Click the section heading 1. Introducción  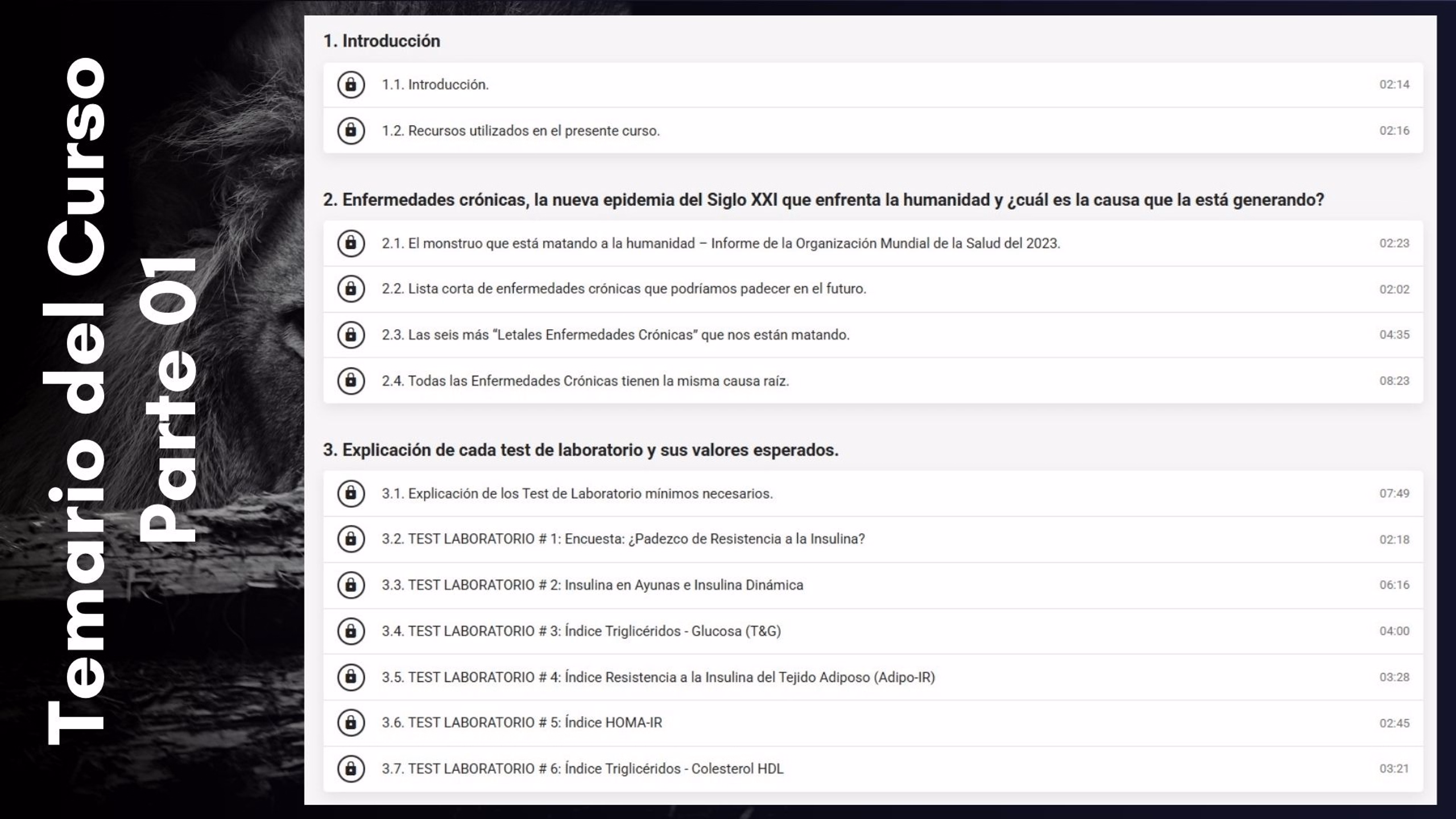pos(382,41)
